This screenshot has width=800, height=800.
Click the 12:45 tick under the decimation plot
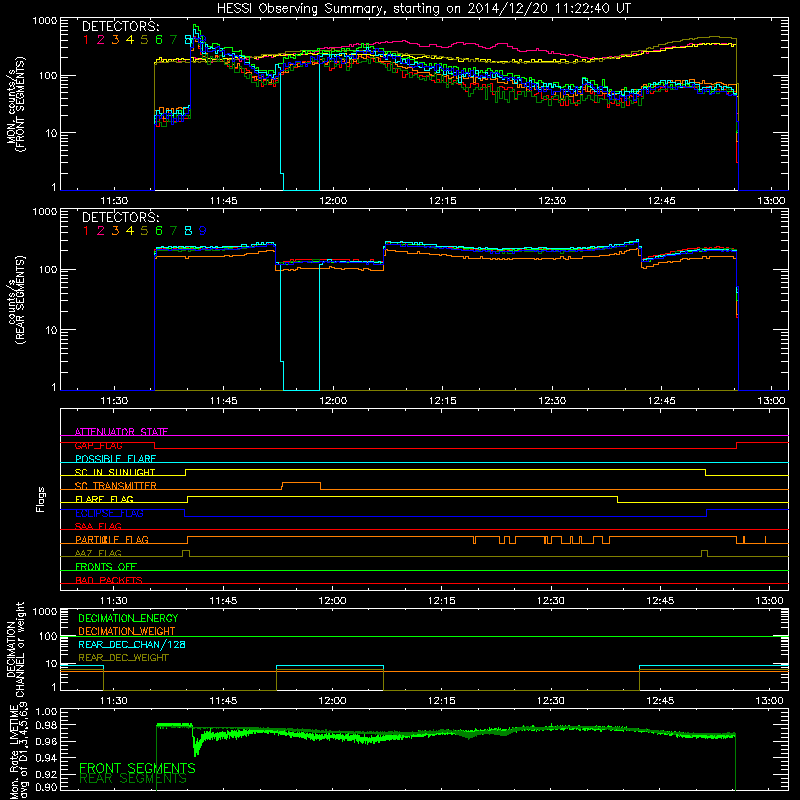[x=660, y=701]
